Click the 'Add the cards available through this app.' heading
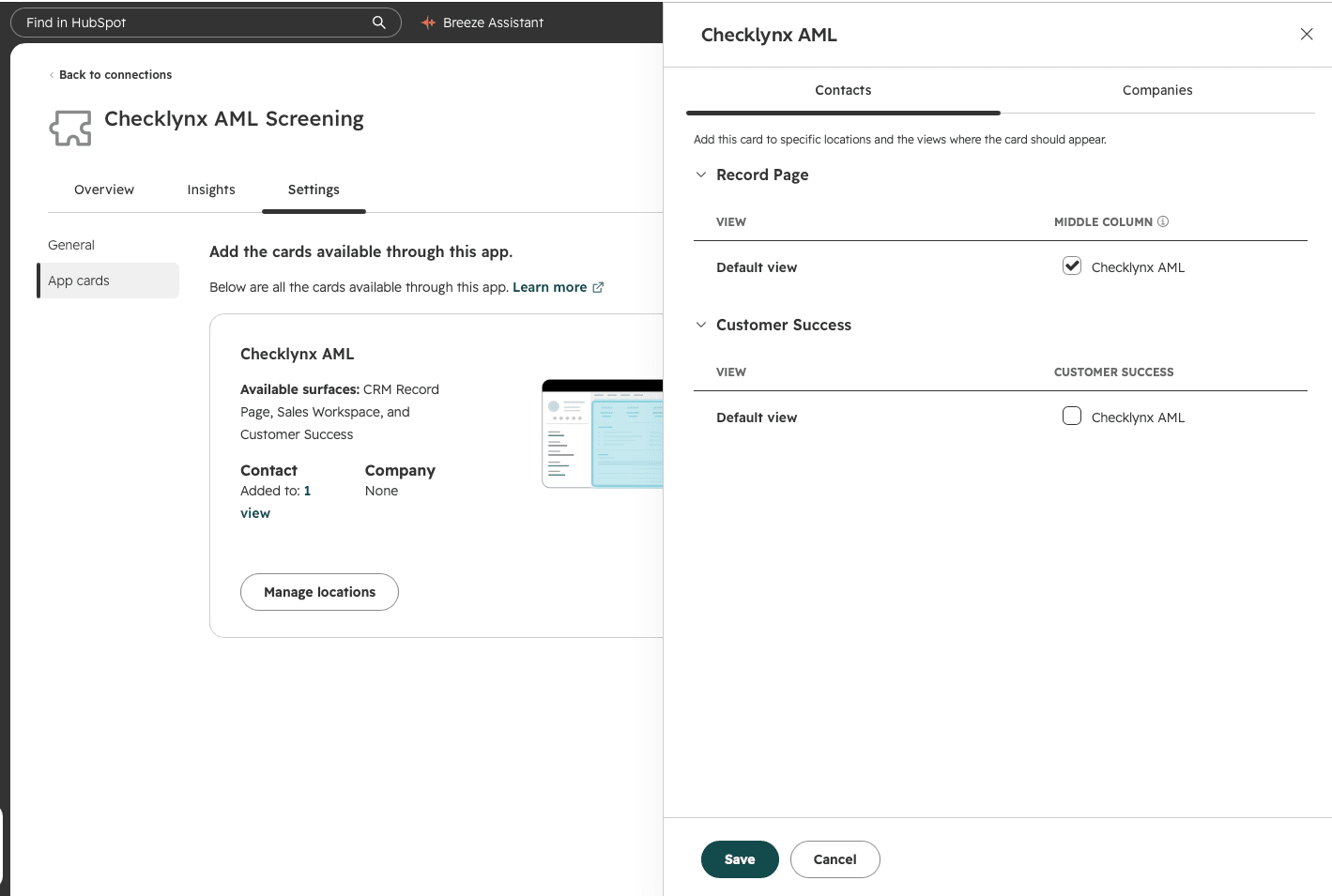Image resolution: width=1332 pixels, height=896 pixels. 360,251
